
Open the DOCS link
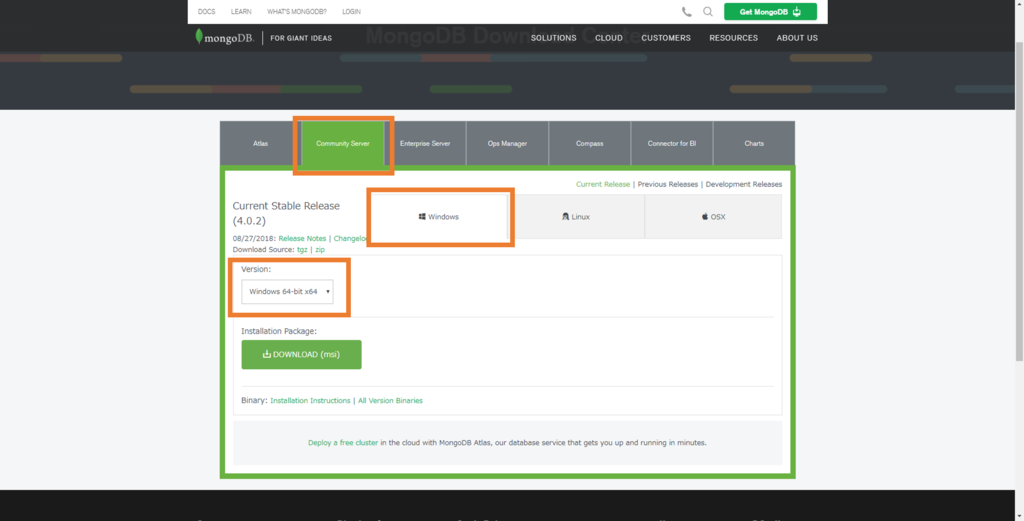point(206,12)
